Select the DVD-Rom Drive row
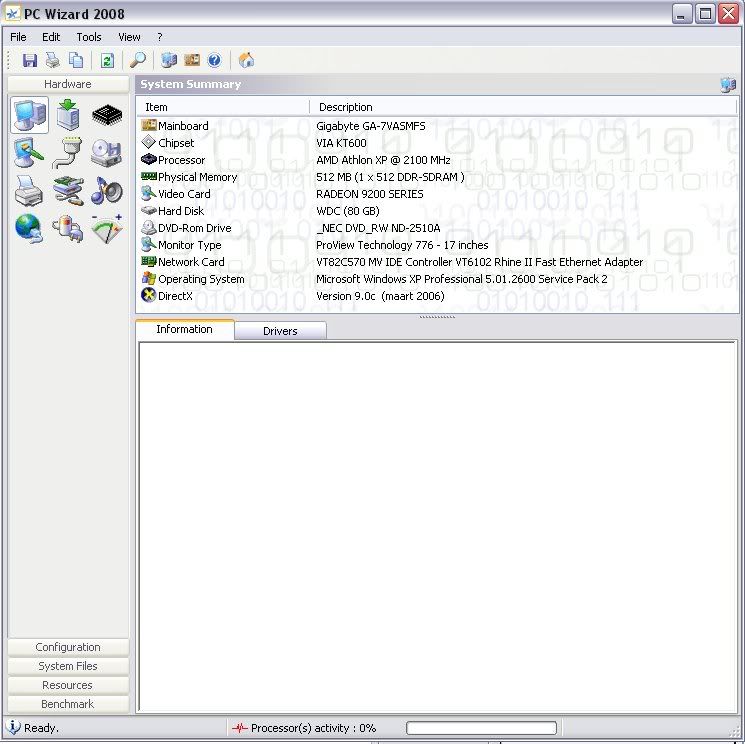This screenshot has height=744, width=745. point(437,228)
